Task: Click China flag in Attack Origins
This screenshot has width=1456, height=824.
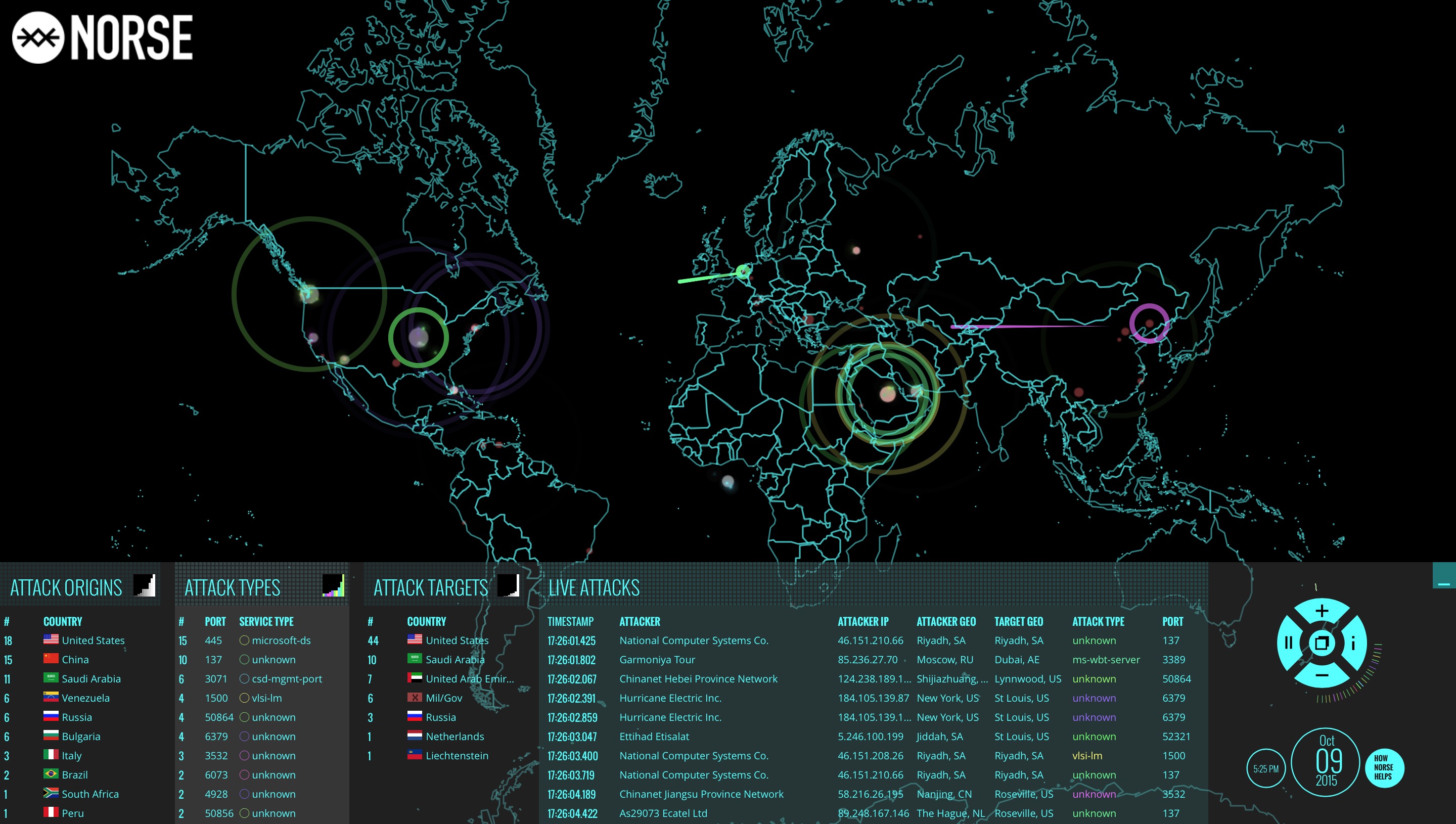Action: (51, 659)
